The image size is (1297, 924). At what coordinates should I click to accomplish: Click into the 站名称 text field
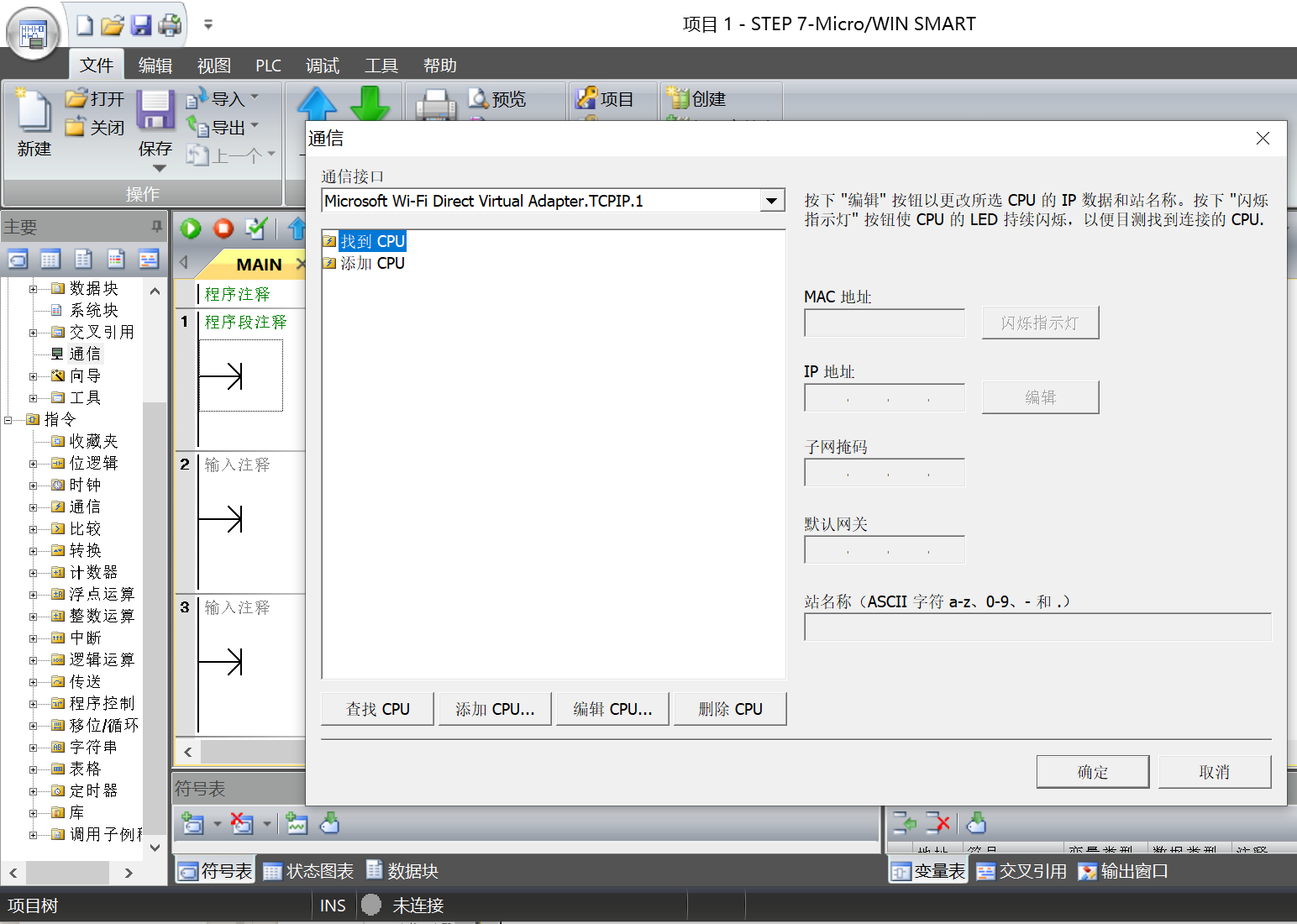point(1037,627)
